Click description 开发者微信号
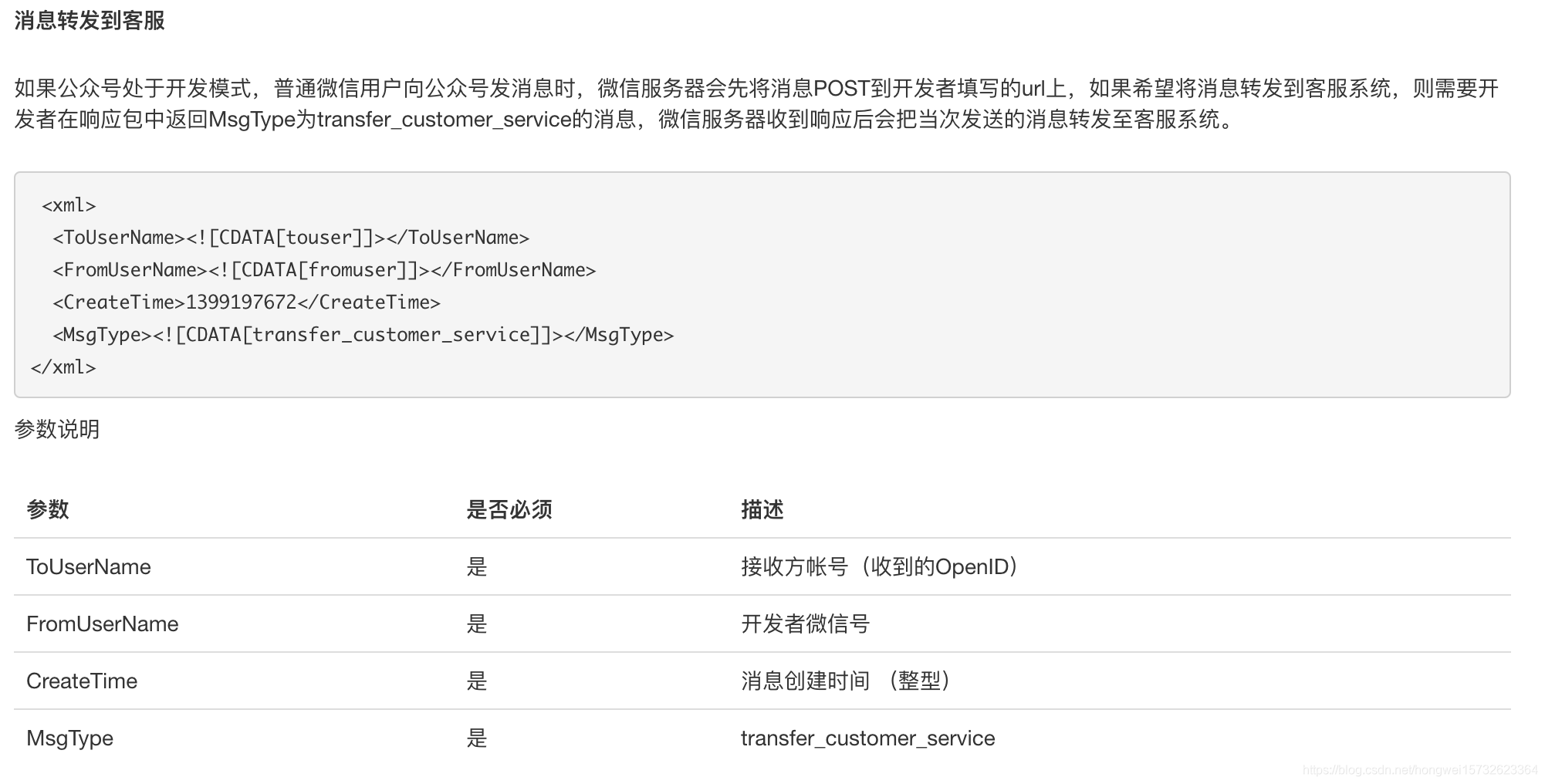 [x=806, y=624]
